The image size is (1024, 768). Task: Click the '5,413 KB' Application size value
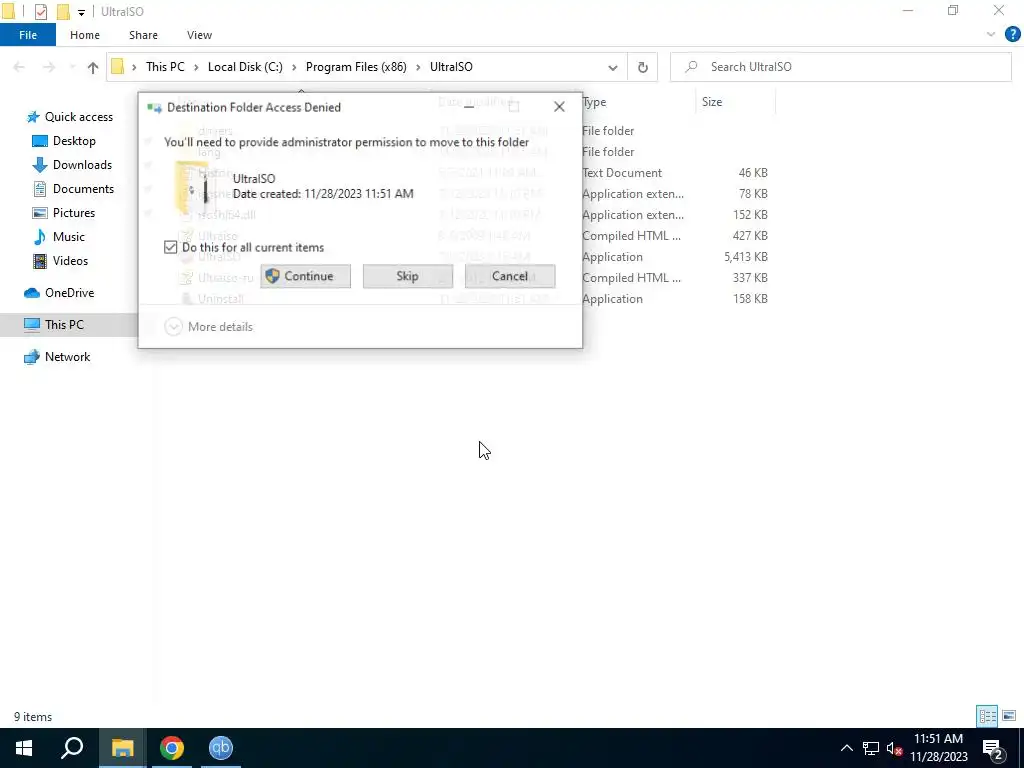point(745,257)
